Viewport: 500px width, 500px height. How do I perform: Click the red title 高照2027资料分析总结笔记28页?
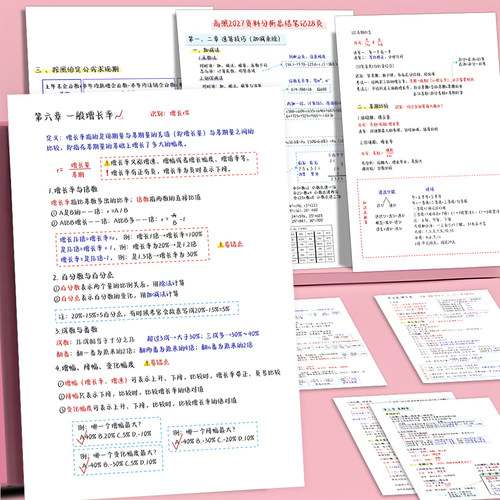[x=268, y=23]
